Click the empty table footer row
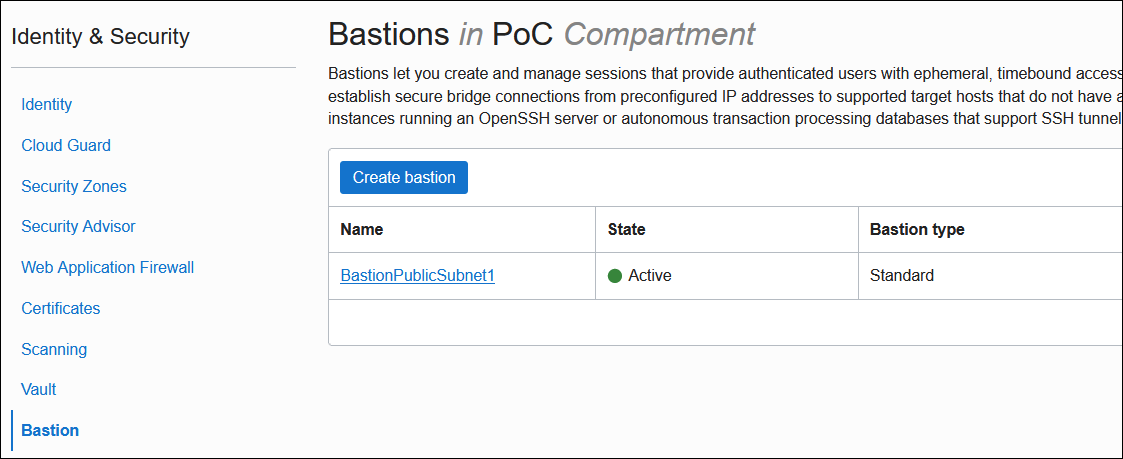Image resolution: width=1123 pixels, height=459 pixels. [724, 322]
